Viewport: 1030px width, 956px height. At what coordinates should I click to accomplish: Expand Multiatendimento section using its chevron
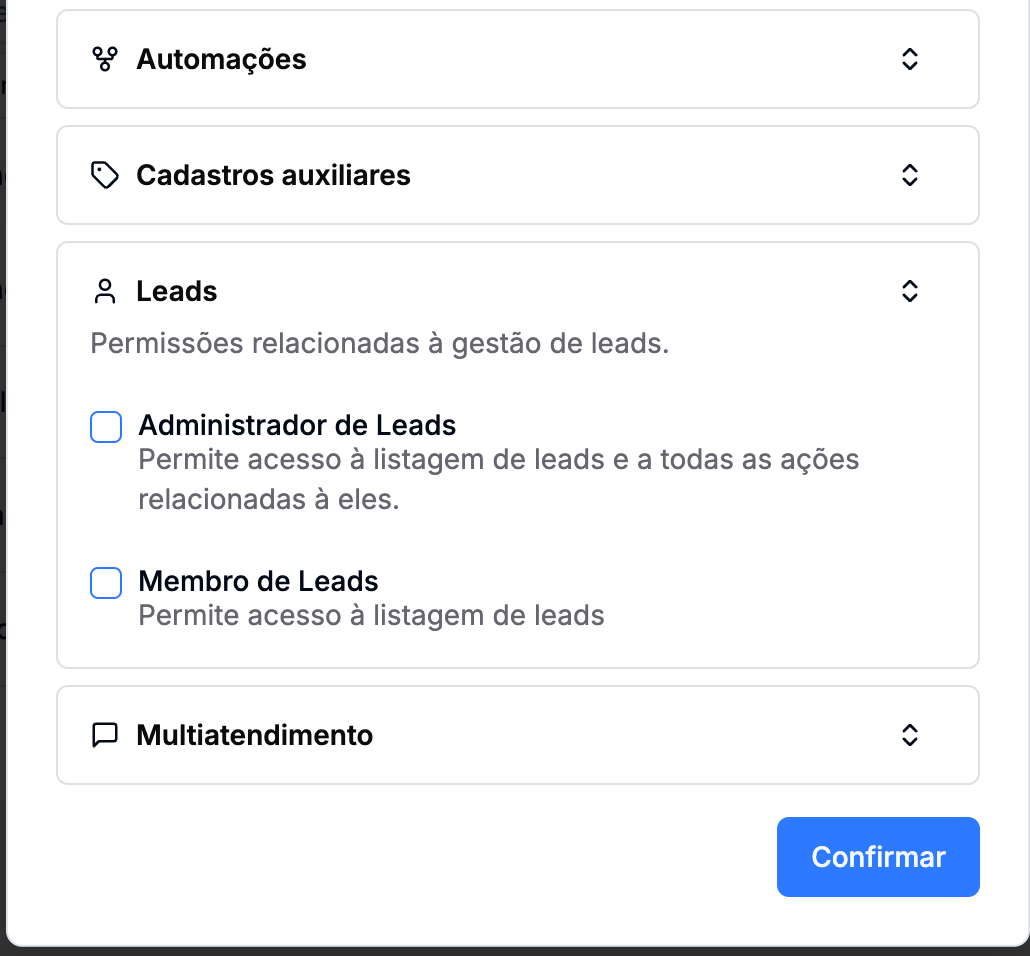coord(909,736)
